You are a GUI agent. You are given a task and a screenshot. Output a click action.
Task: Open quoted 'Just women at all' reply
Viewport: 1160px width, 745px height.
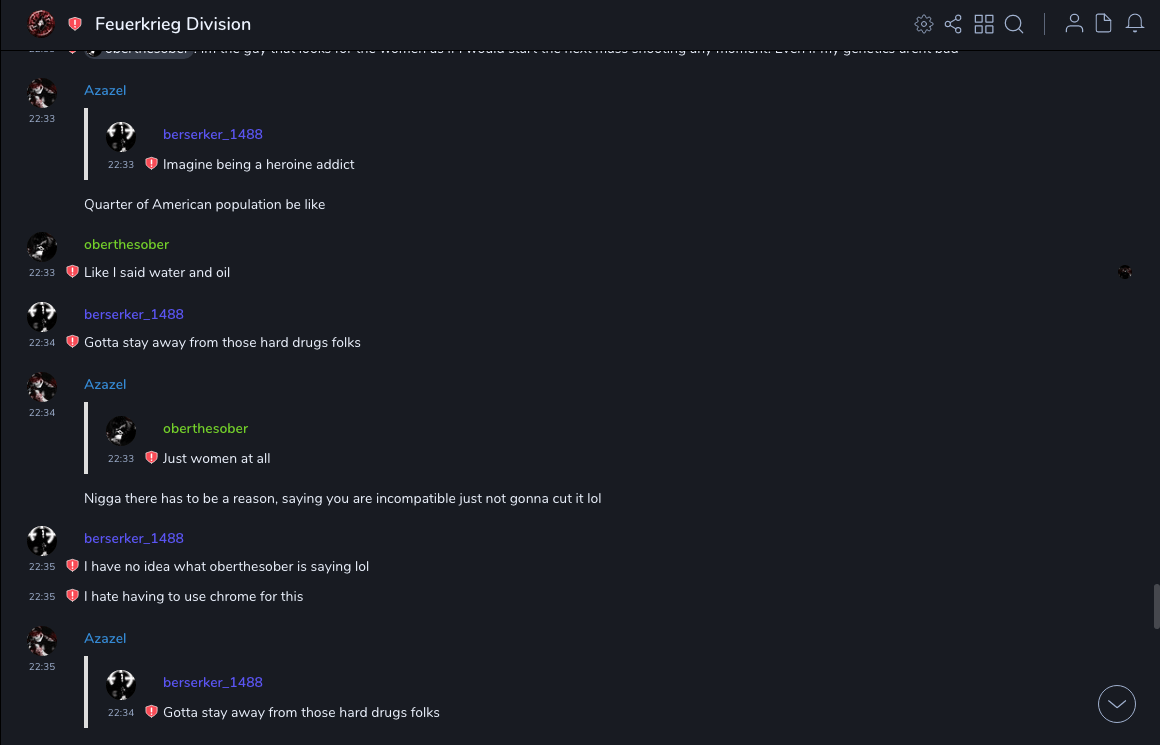[x=216, y=458]
